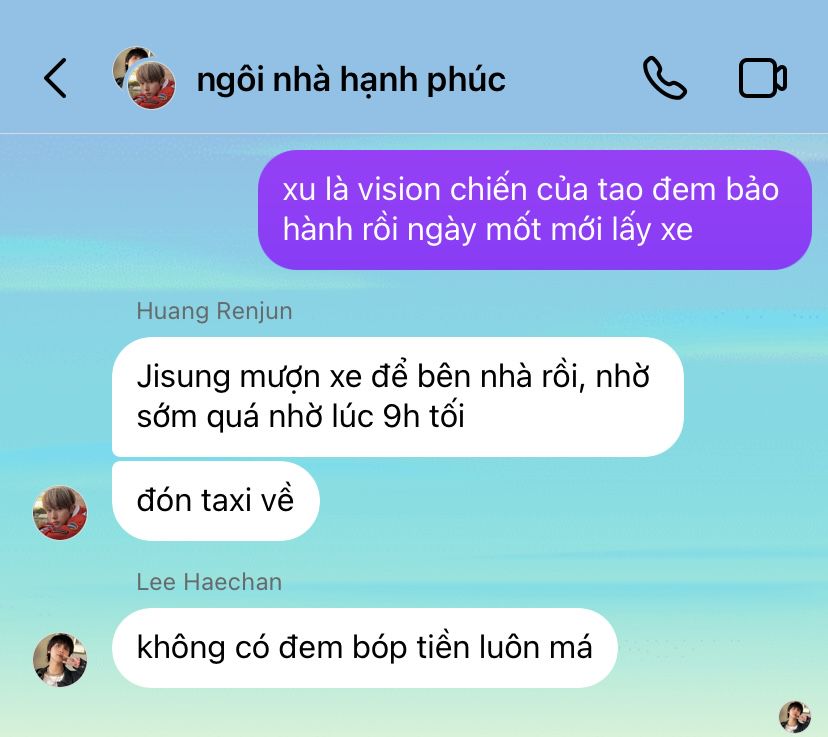Select the message 'Jisung mượn xe để bên nhà rồi'
Viewport: 828px width, 737px height.
click(x=398, y=396)
